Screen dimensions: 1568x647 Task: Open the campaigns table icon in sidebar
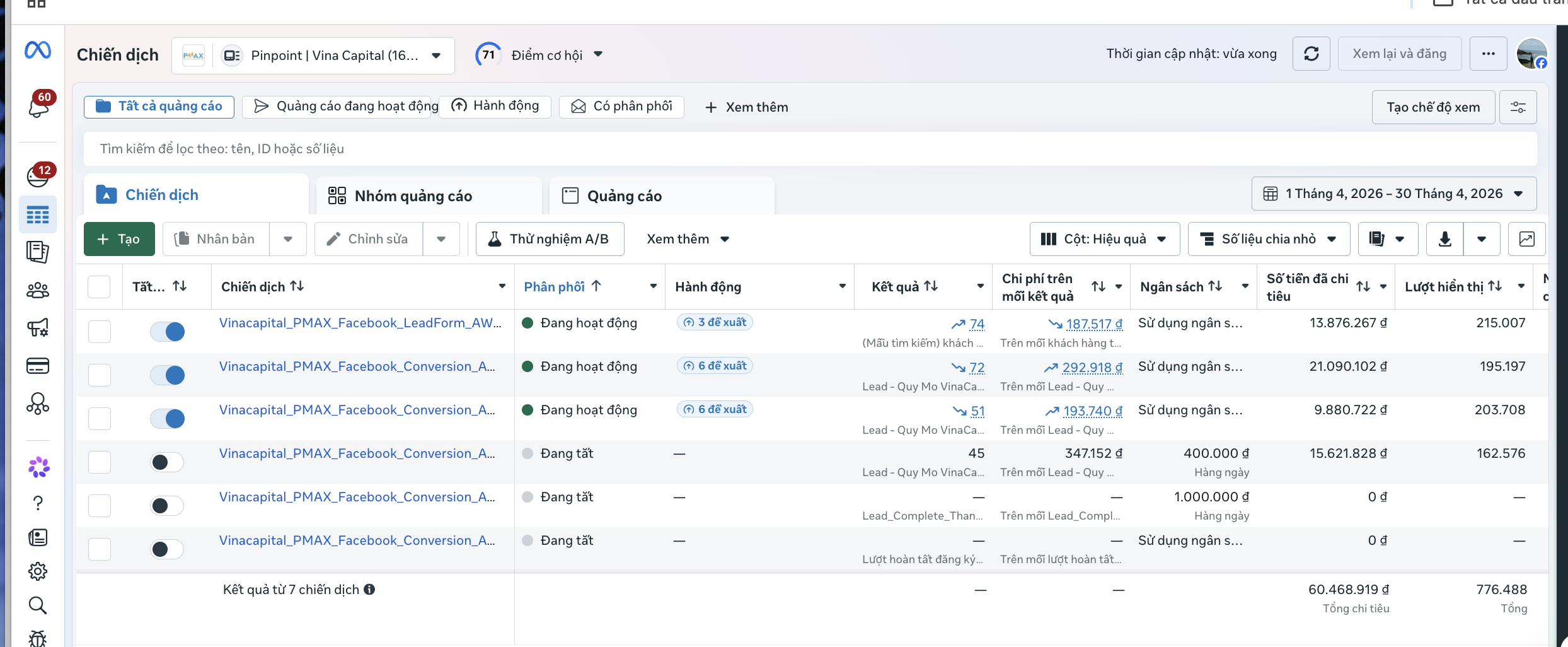(x=38, y=215)
